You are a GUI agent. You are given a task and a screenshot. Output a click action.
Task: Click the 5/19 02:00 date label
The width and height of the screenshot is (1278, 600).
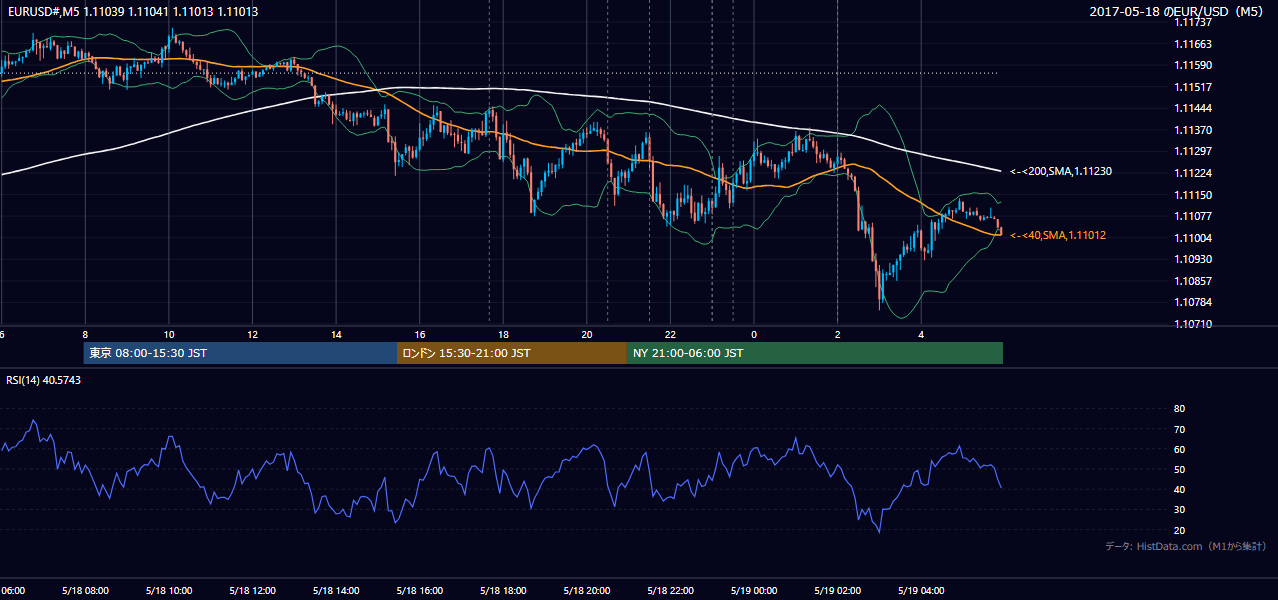(x=838, y=590)
